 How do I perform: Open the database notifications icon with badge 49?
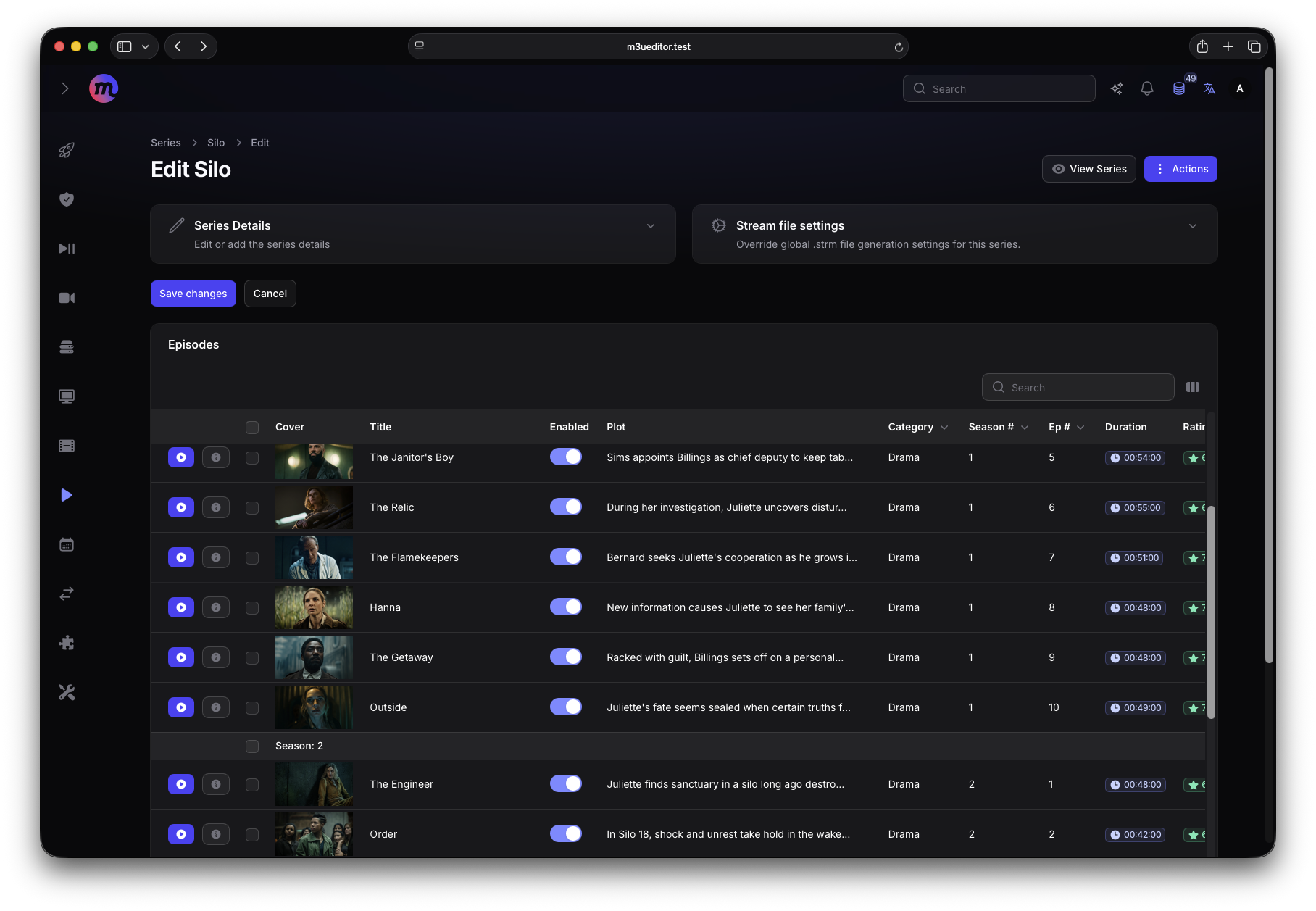click(1179, 88)
